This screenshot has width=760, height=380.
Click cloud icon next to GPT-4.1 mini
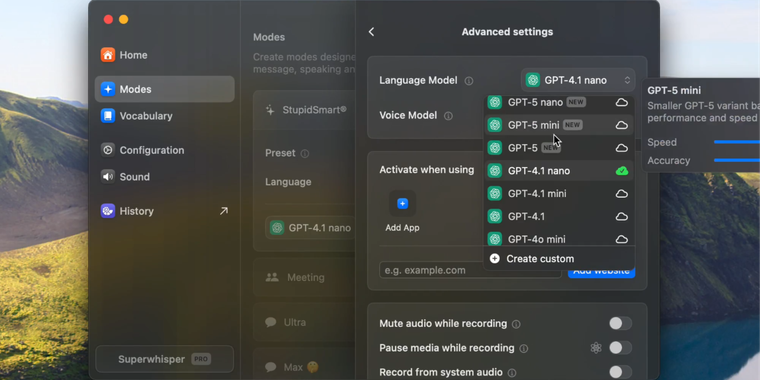click(621, 194)
